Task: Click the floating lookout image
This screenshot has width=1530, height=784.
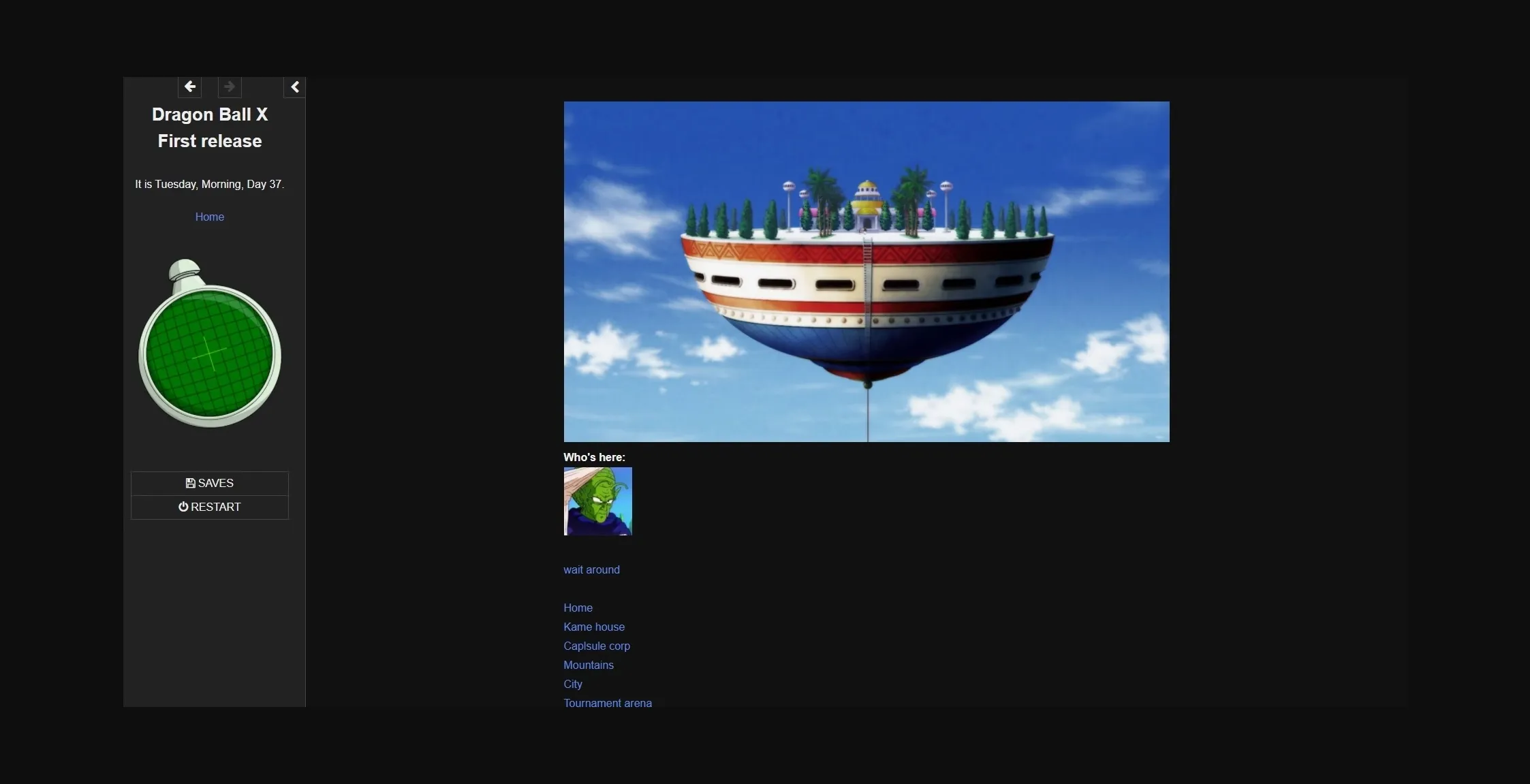Action: pyautogui.click(x=866, y=272)
